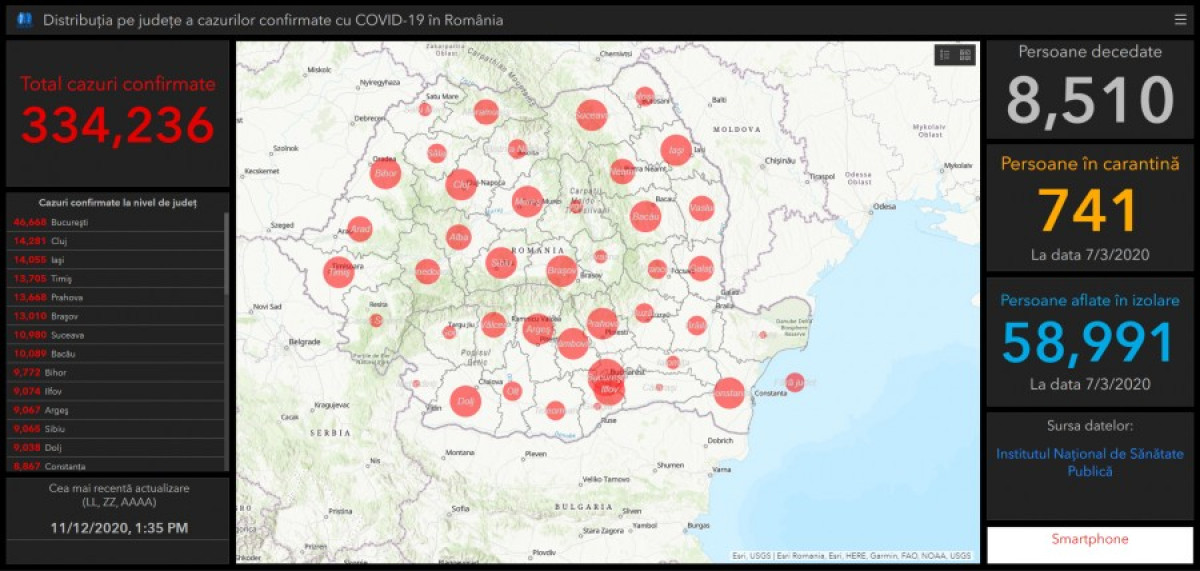This screenshot has width=1200, height=571.
Task: Open the Institutul Național de Sănătate Publică link
Action: pyautogui.click(x=1089, y=462)
